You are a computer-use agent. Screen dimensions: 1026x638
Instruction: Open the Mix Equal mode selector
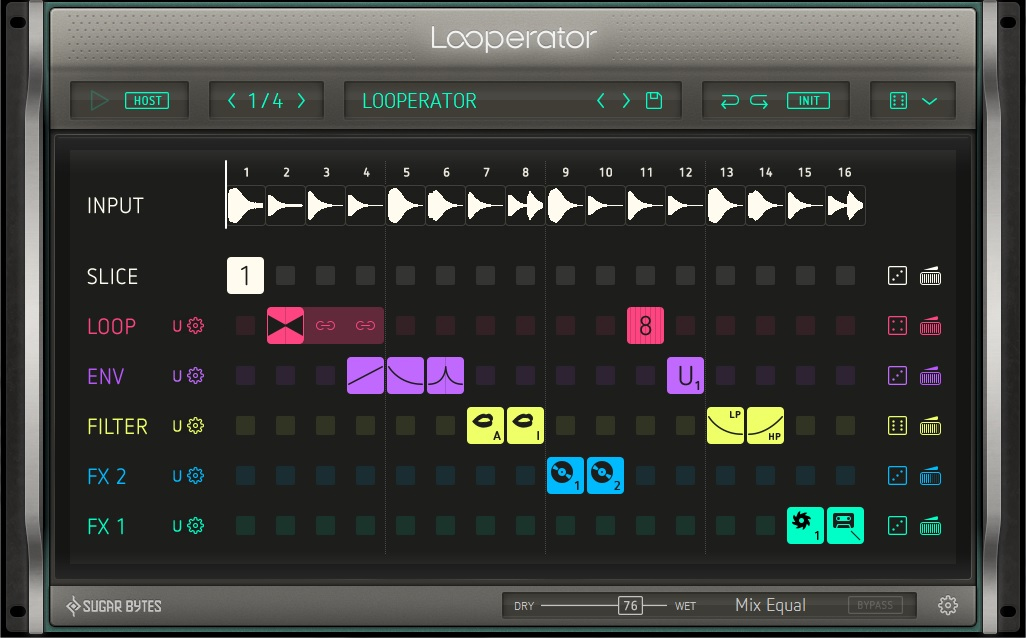tap(770, 604)
